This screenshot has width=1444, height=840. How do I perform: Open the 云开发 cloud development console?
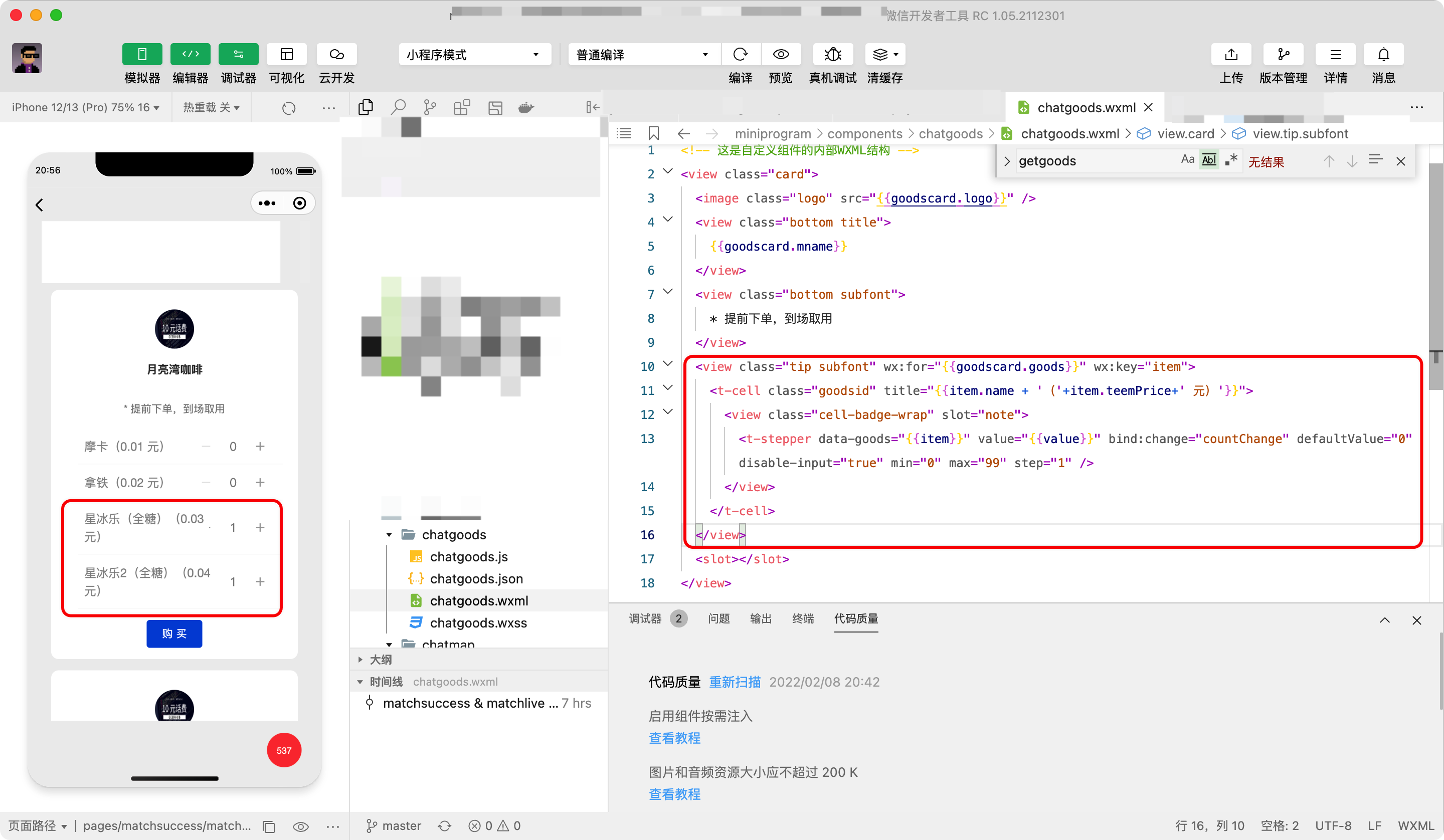tap(336, 55)
